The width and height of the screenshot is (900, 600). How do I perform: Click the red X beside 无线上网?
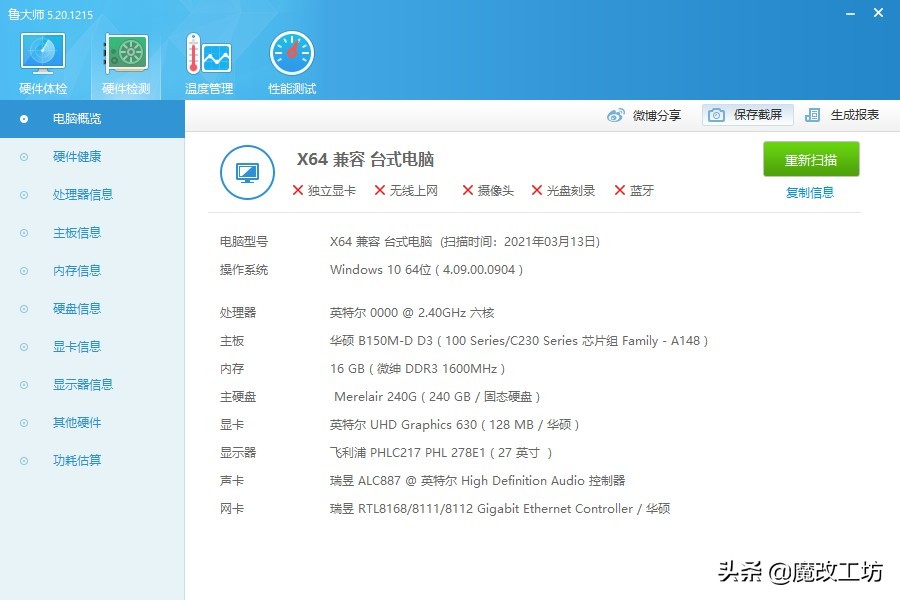point(379,190)
